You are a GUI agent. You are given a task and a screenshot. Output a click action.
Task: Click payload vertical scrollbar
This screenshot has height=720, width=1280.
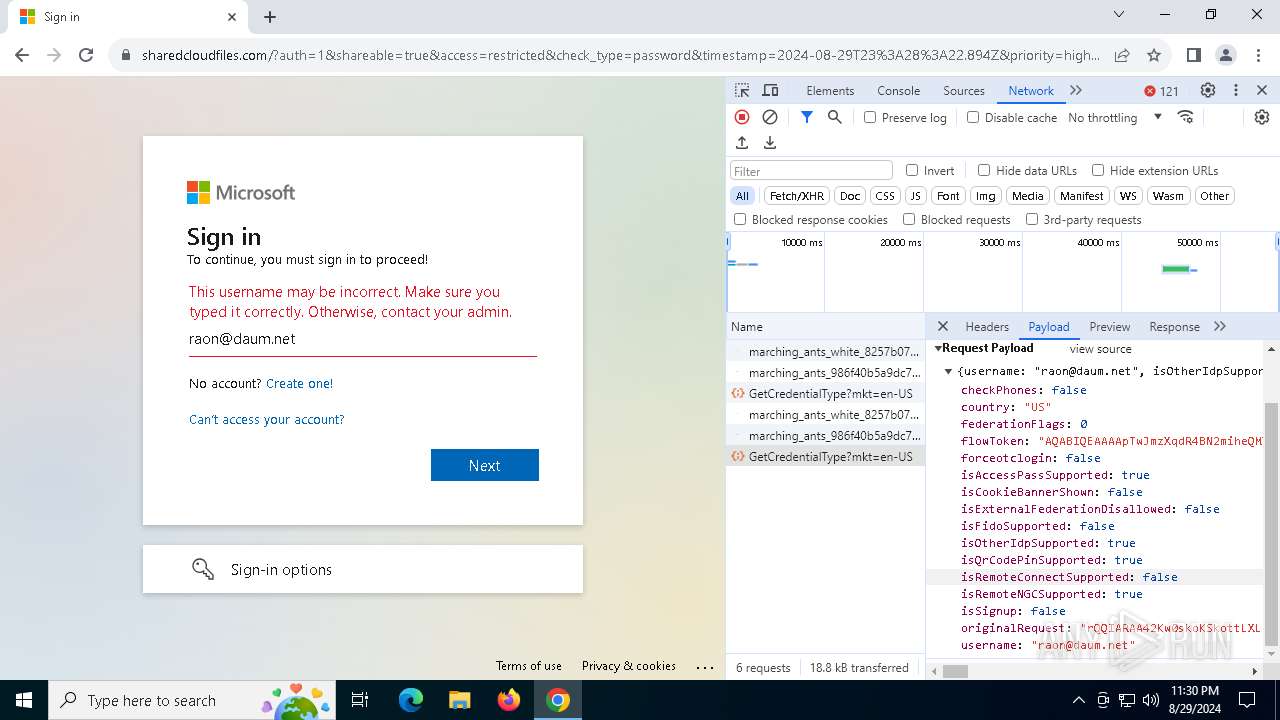tap(1272, 525)
